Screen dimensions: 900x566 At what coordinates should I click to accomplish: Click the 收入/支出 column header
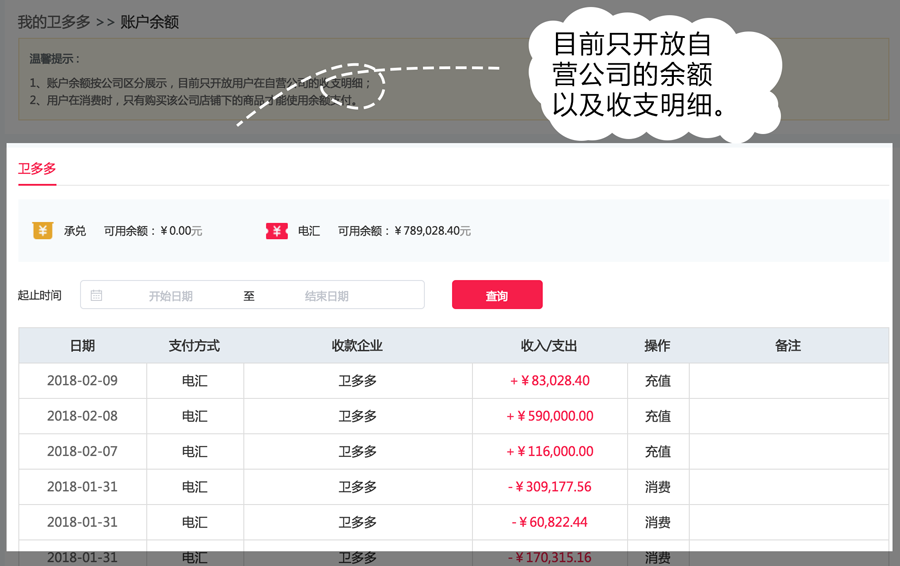point(549,346)
